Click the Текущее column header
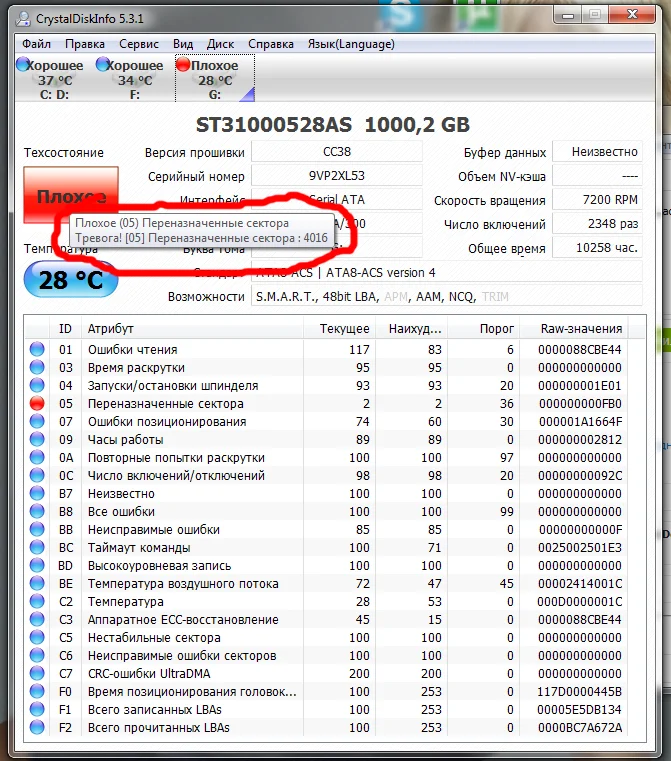This screenshot has width=671, height=761. point(340,329)
